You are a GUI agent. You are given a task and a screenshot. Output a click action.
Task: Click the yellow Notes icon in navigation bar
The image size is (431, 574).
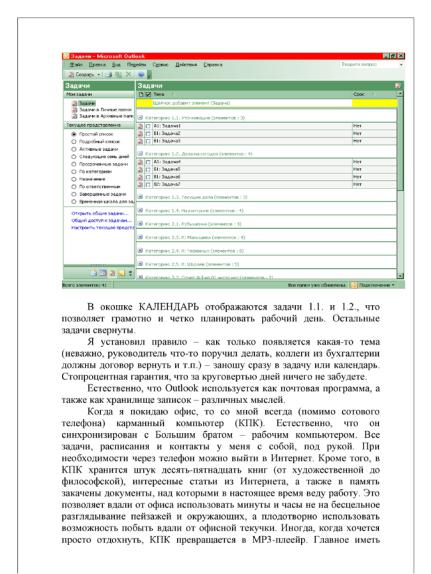(122, 273)
